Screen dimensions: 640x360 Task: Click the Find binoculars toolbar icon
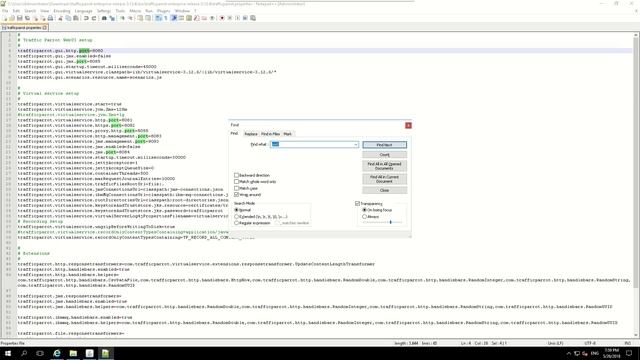tap(104, 18)
